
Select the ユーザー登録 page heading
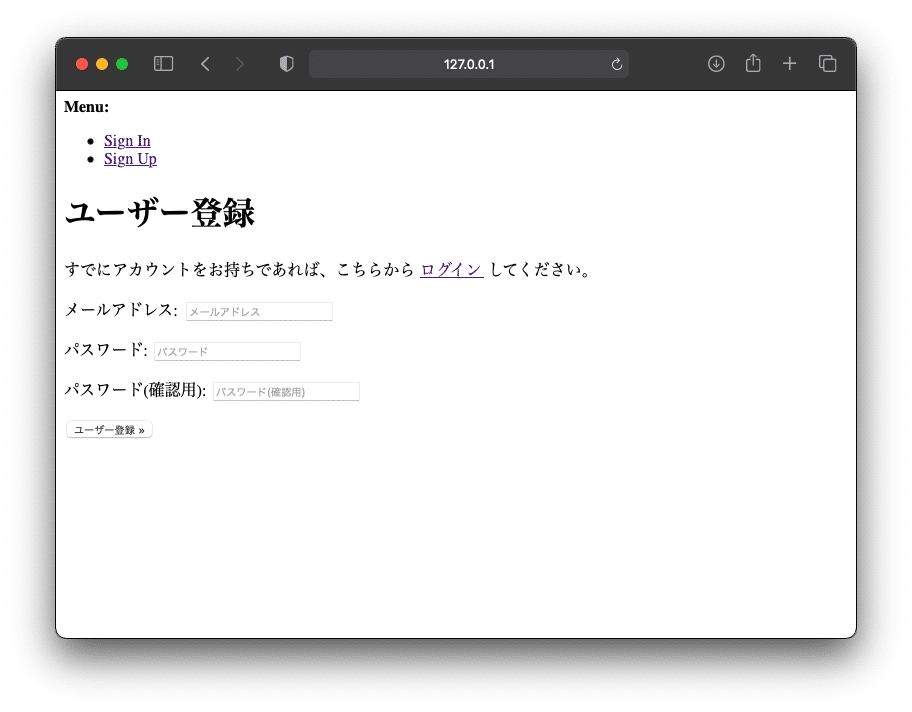tap(159, 213)
